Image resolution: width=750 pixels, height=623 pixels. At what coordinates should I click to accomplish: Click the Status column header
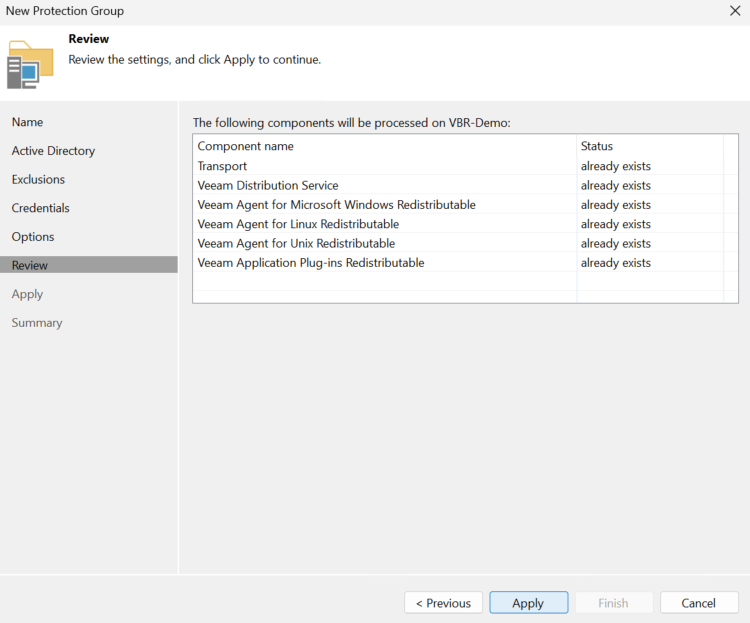[650, 146]
